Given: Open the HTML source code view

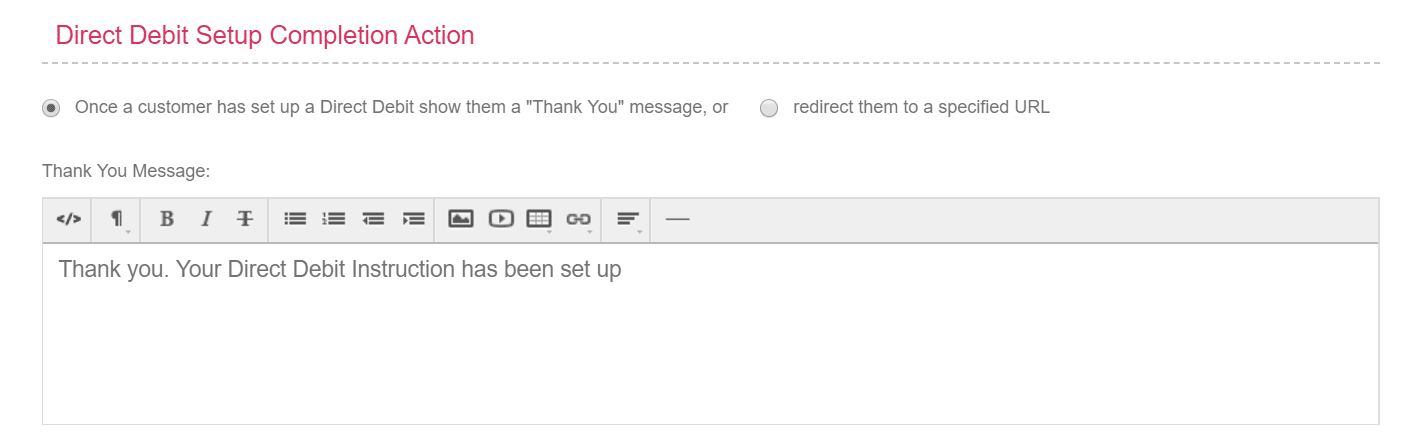Looking at the screenshot, I should (x=68, y=219).
